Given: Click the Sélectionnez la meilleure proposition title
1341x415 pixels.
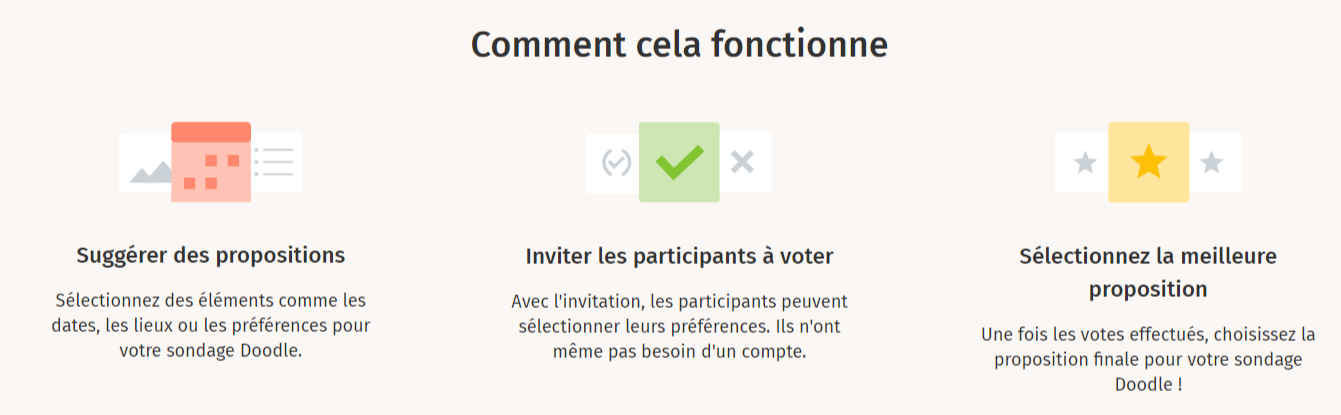Looking at the screenshot, I should 1148,272.
